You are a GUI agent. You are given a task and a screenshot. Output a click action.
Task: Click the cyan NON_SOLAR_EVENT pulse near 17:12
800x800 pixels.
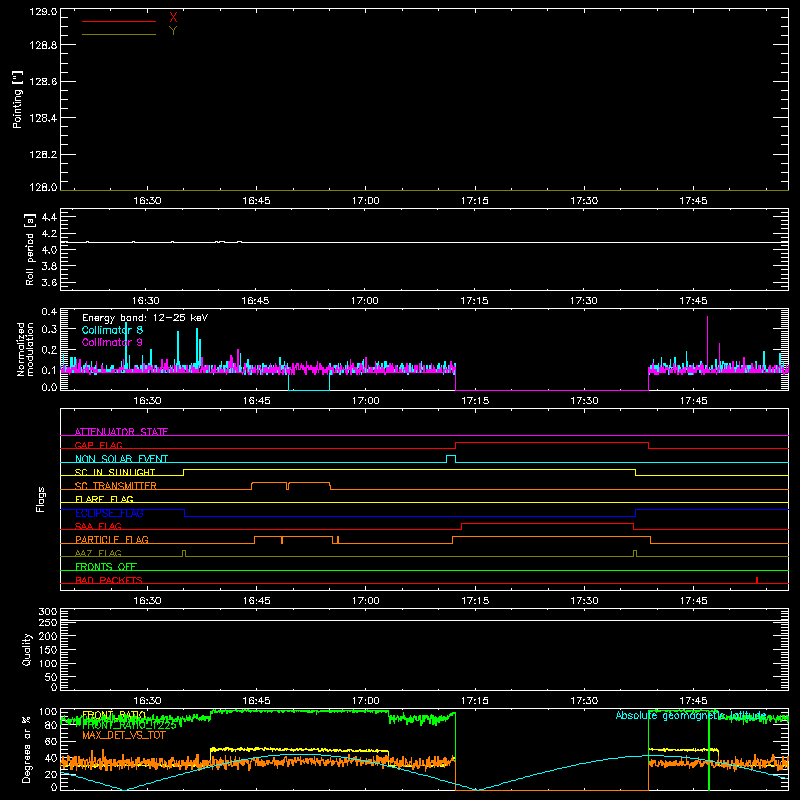451,459
